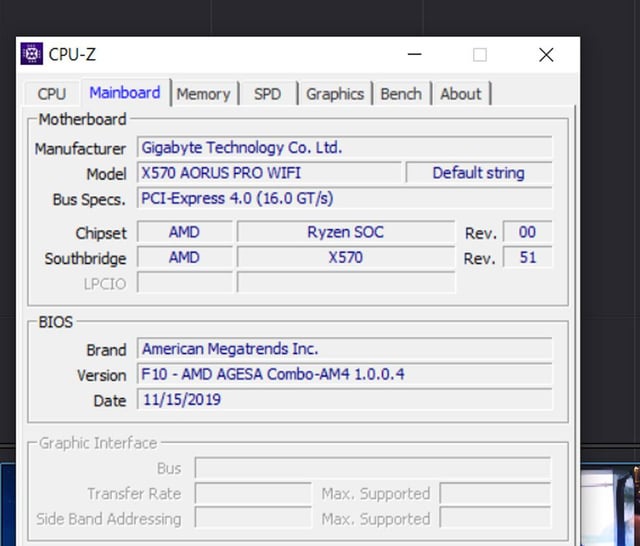The width and height of the screenshot is (640, 546).
Task: Click the empty Graphic Interface Bus field
Action: click(x=373, y=468)
